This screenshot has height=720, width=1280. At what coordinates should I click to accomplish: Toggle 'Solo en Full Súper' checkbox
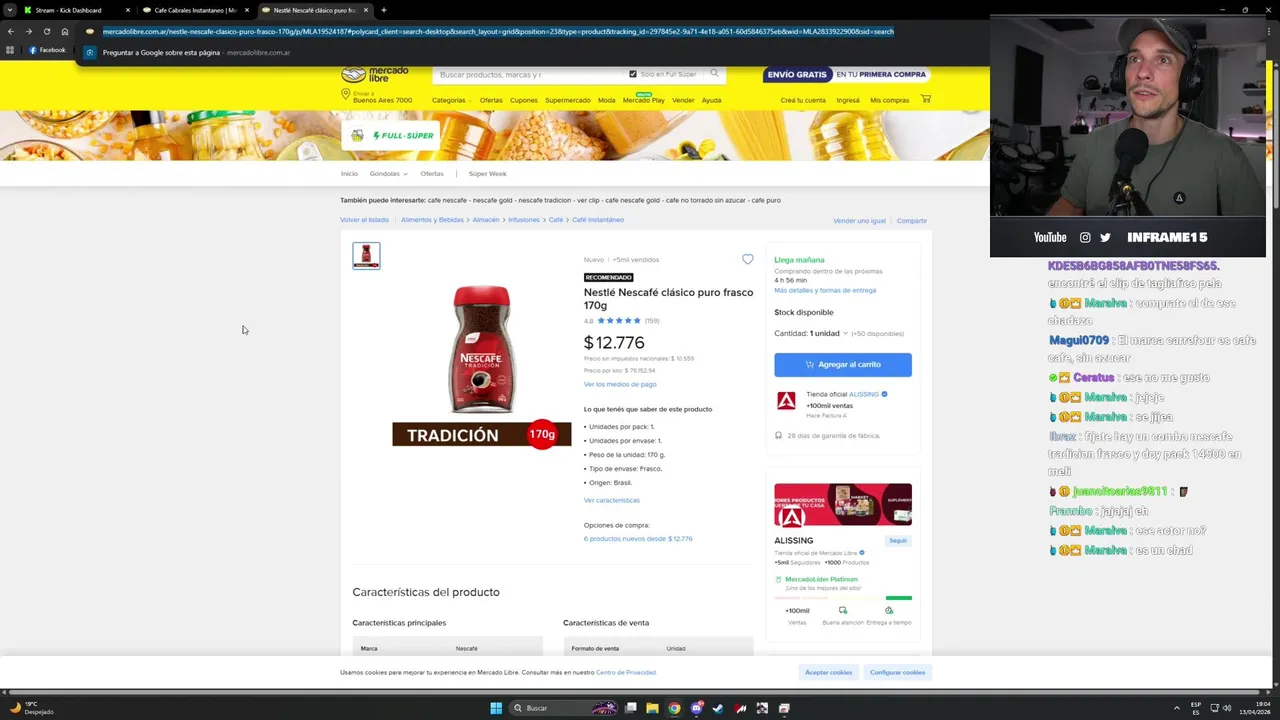pos(633,74)
